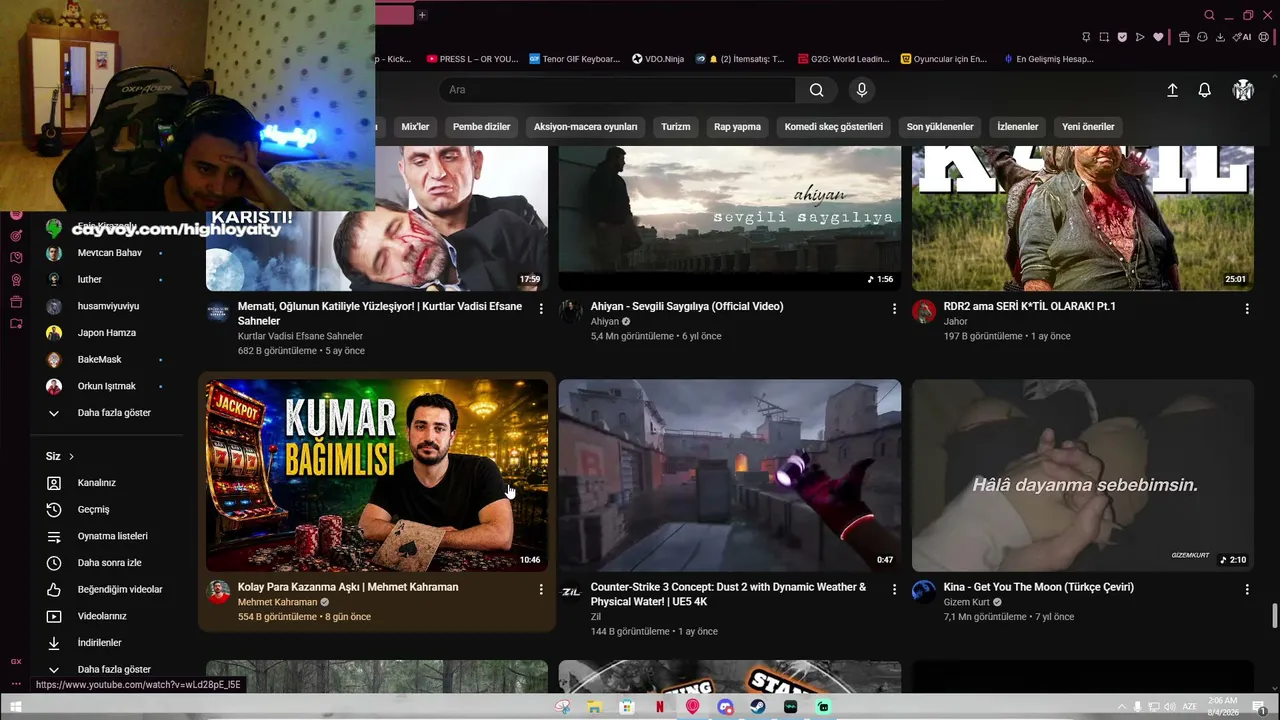The width and height of the screenshot is (1280, 720).
Task: Expand subscriptions with Daha fazla göster
Action: [100, 413]
